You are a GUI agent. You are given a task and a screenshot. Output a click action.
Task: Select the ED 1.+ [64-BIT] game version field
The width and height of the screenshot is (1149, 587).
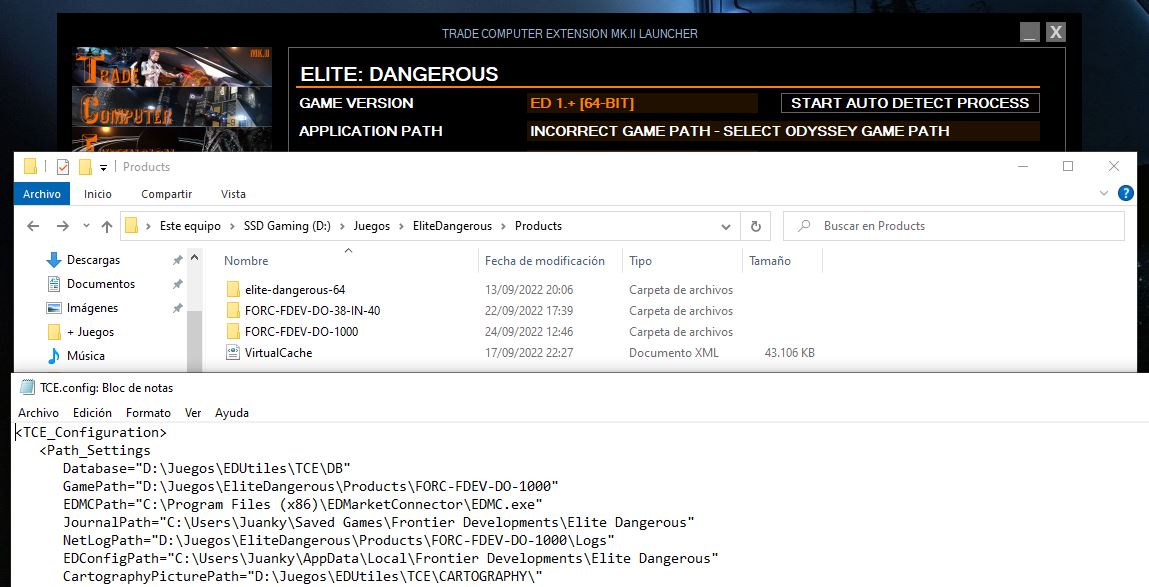(642, 103)
